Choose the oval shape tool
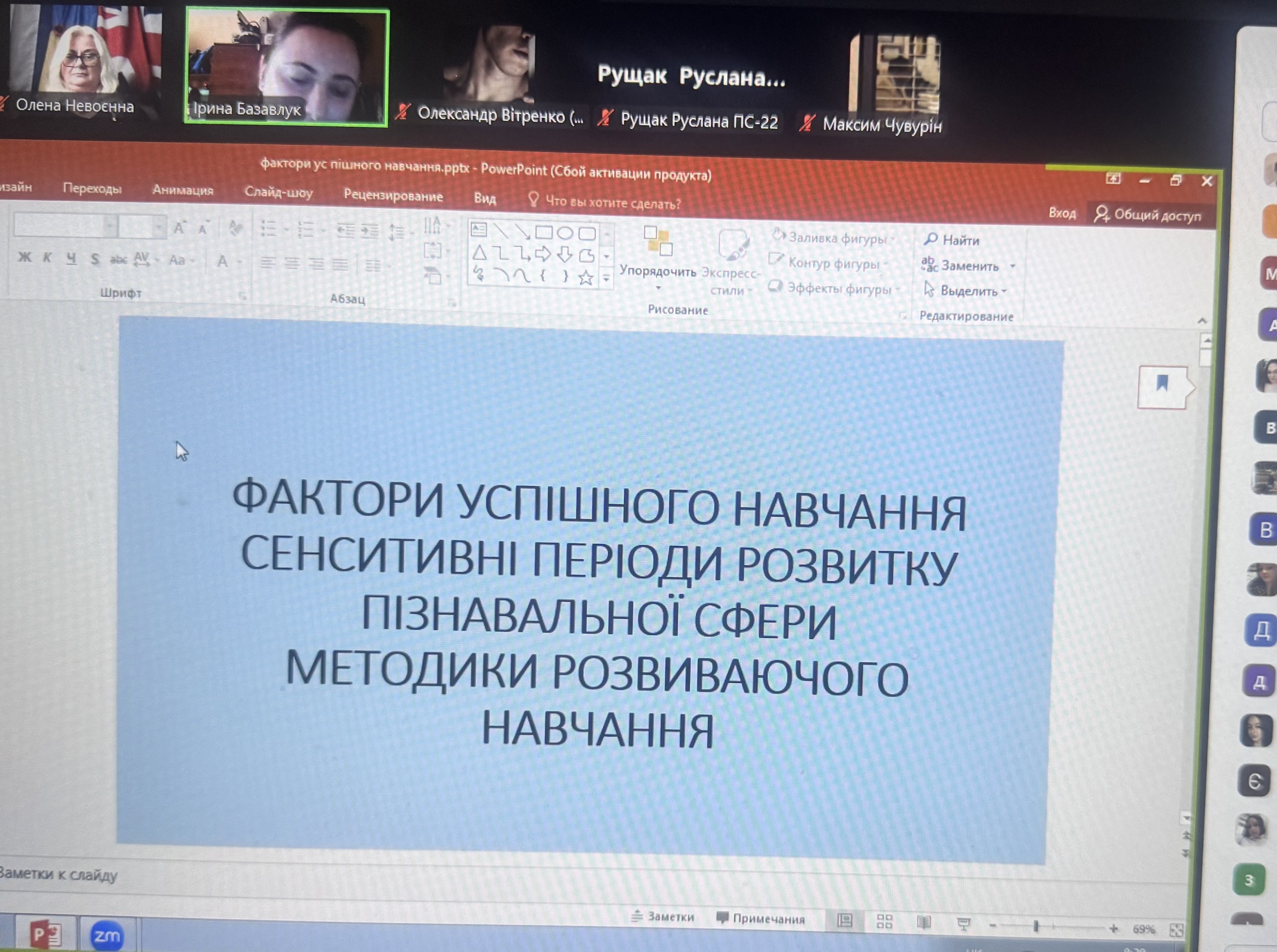 pos(565,233)
